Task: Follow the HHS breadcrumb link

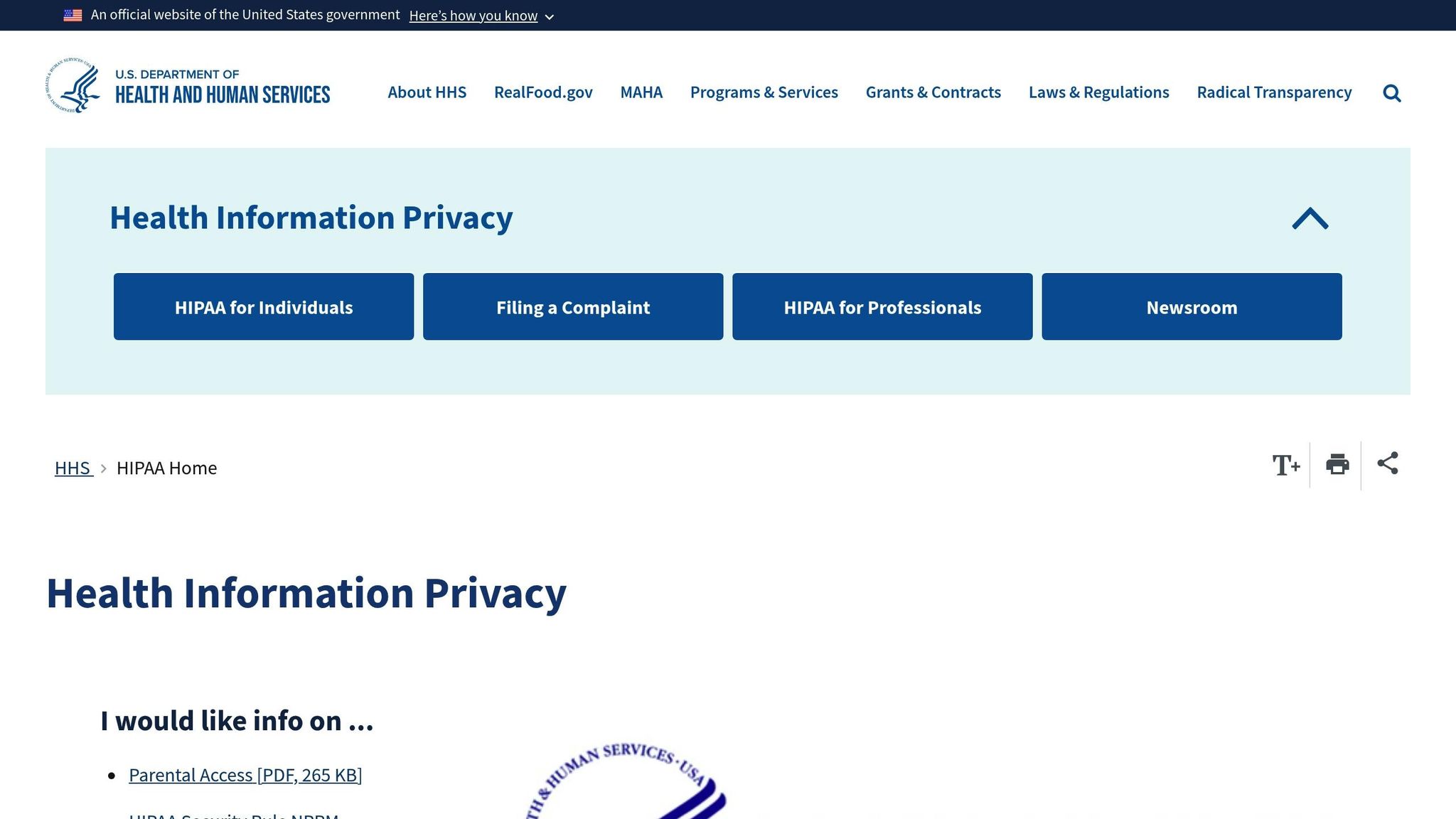Action: [x=73, y=468]
